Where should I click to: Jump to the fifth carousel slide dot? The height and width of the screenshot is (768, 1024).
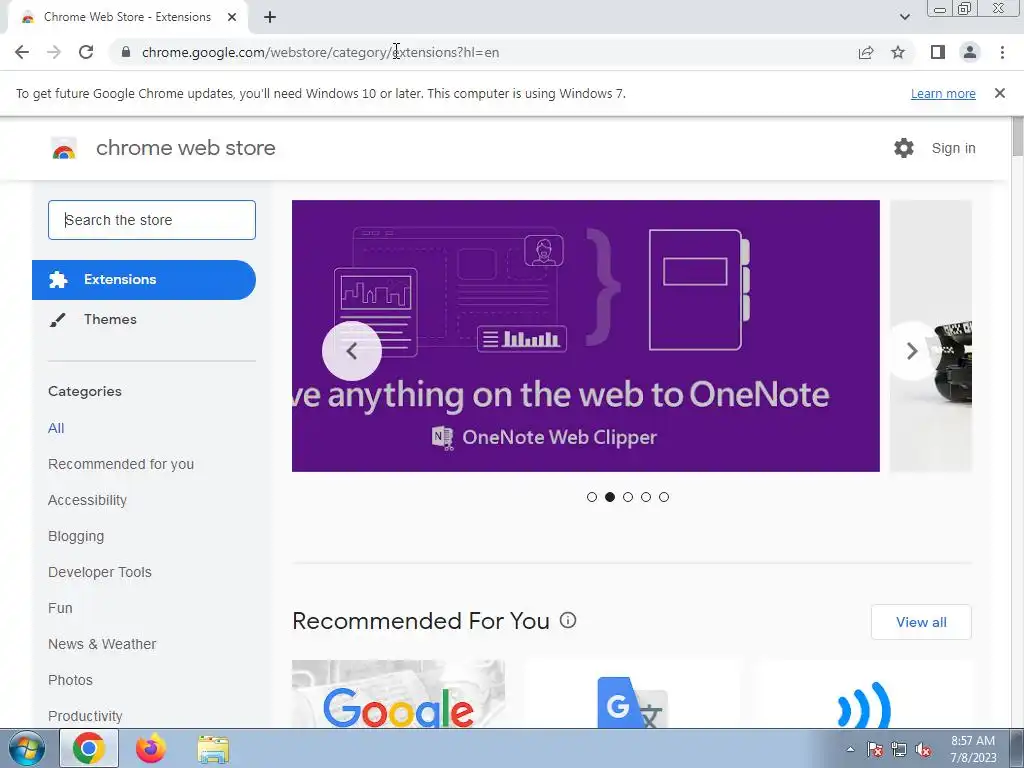click(x=664, y=497)
